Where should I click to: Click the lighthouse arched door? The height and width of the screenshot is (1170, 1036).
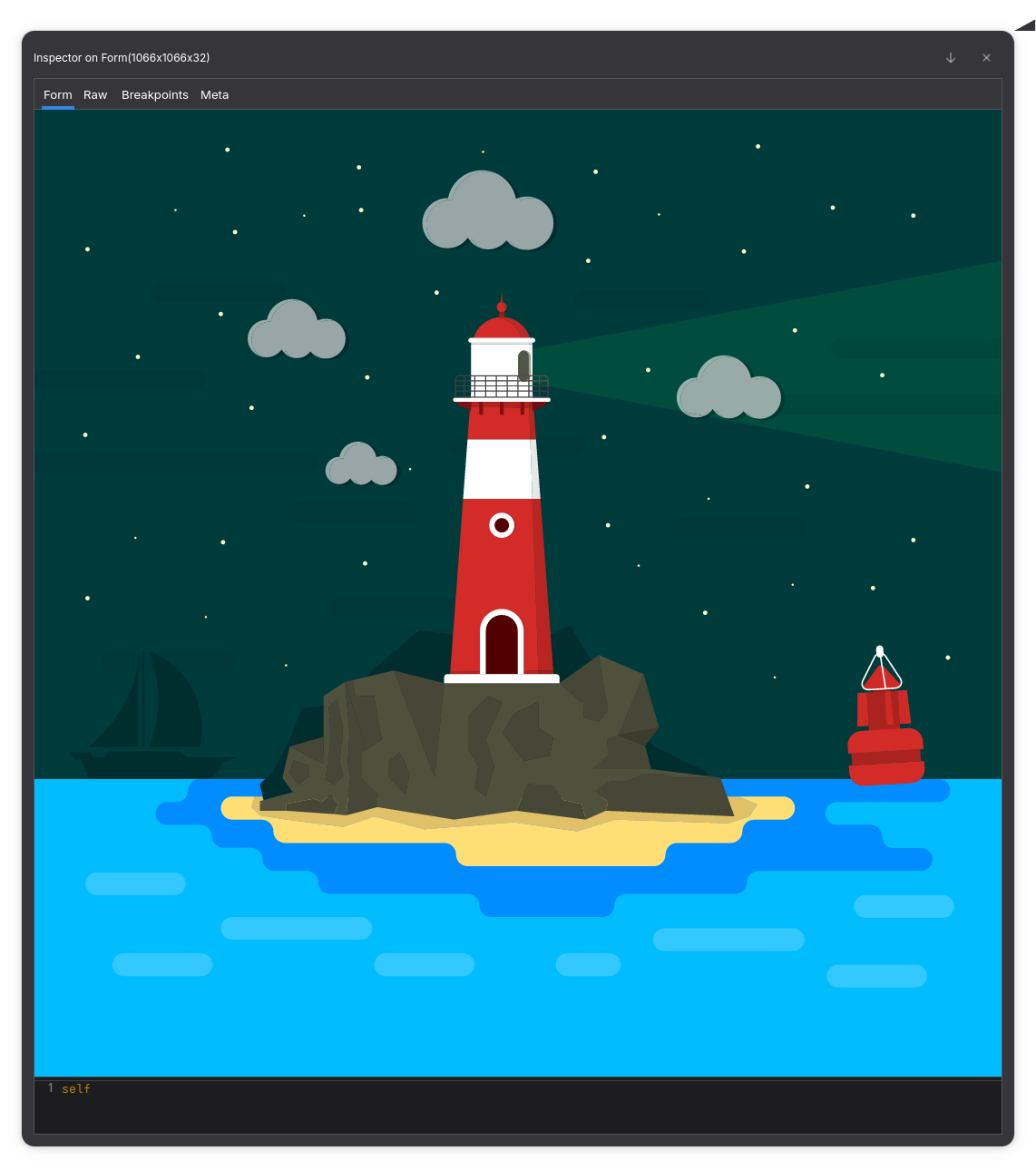(502, 644)
